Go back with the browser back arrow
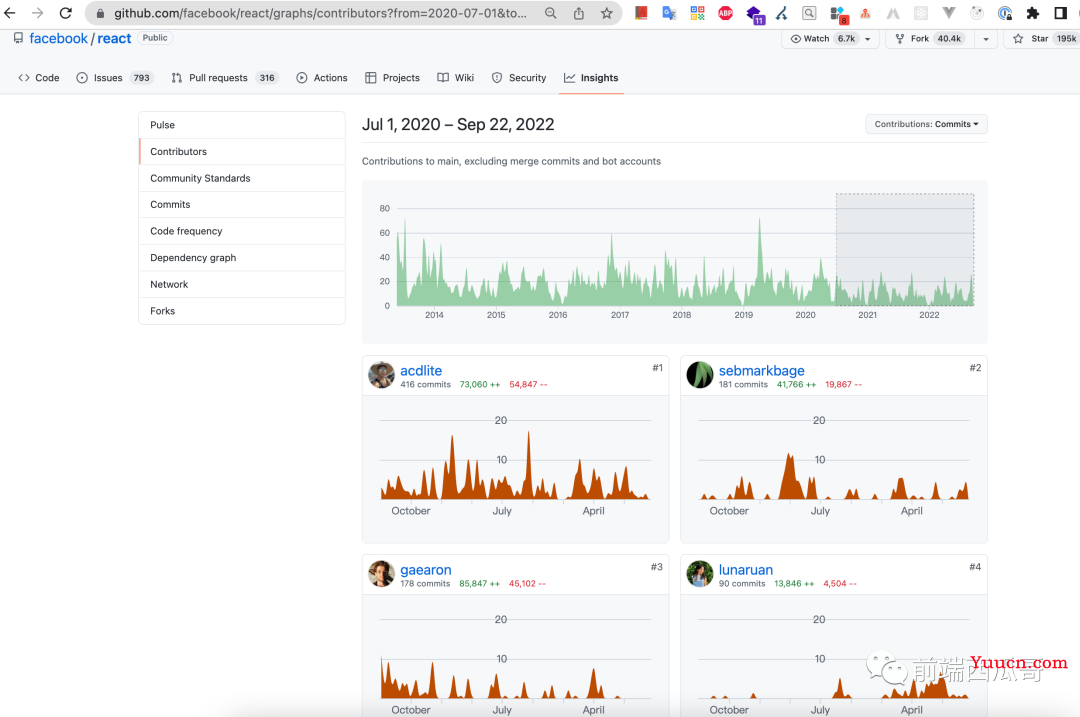 (x=10, y=13)
